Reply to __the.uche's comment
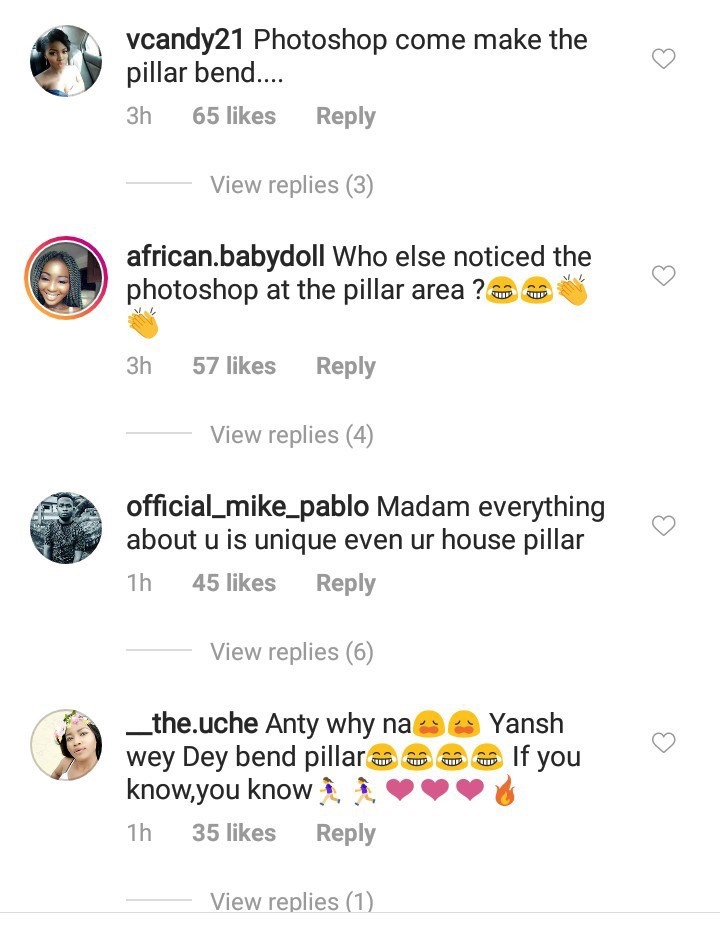This screenshot has height=925, width=720. click(x=346, y=833)
